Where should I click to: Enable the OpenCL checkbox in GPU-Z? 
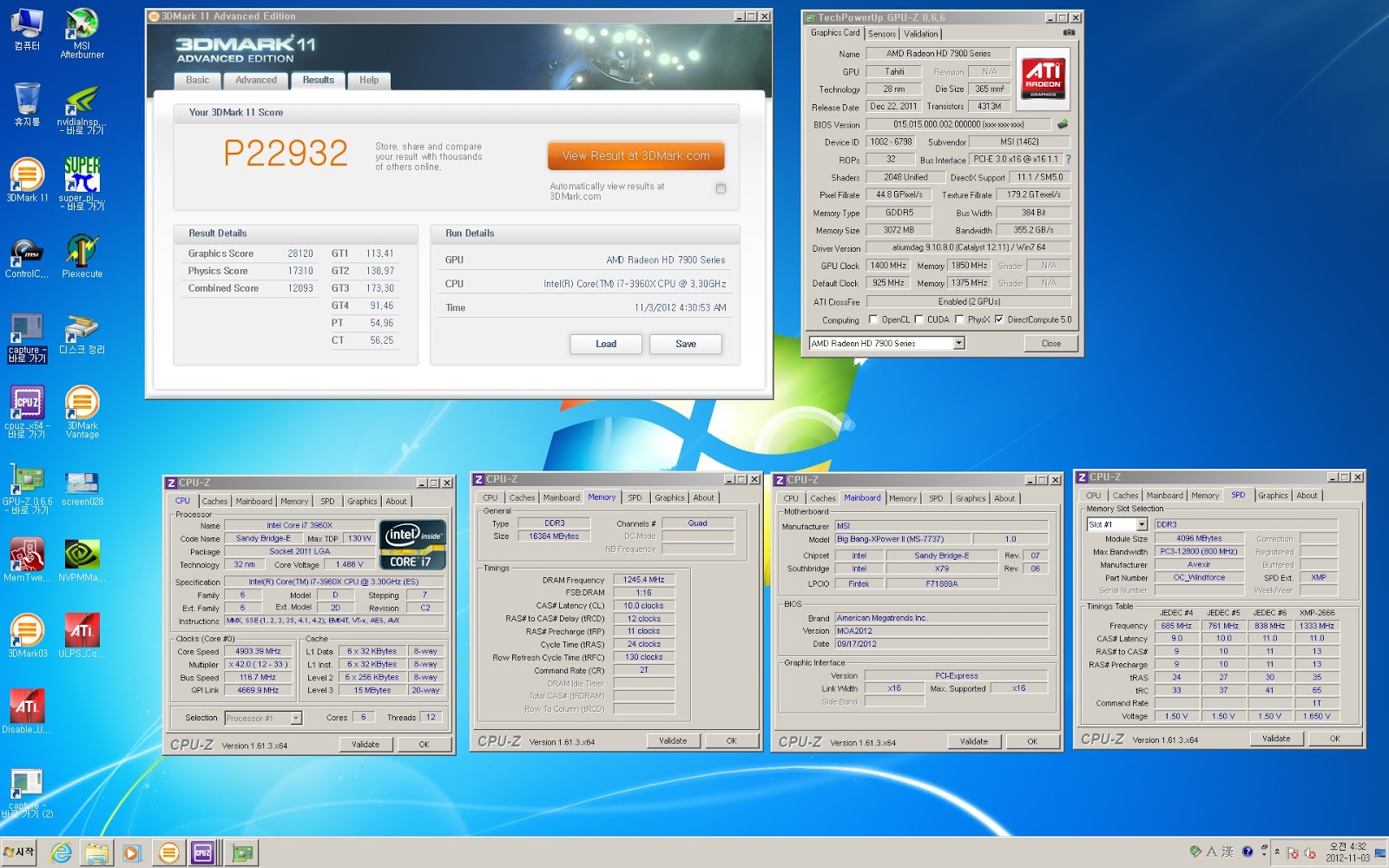click(874, 319)
